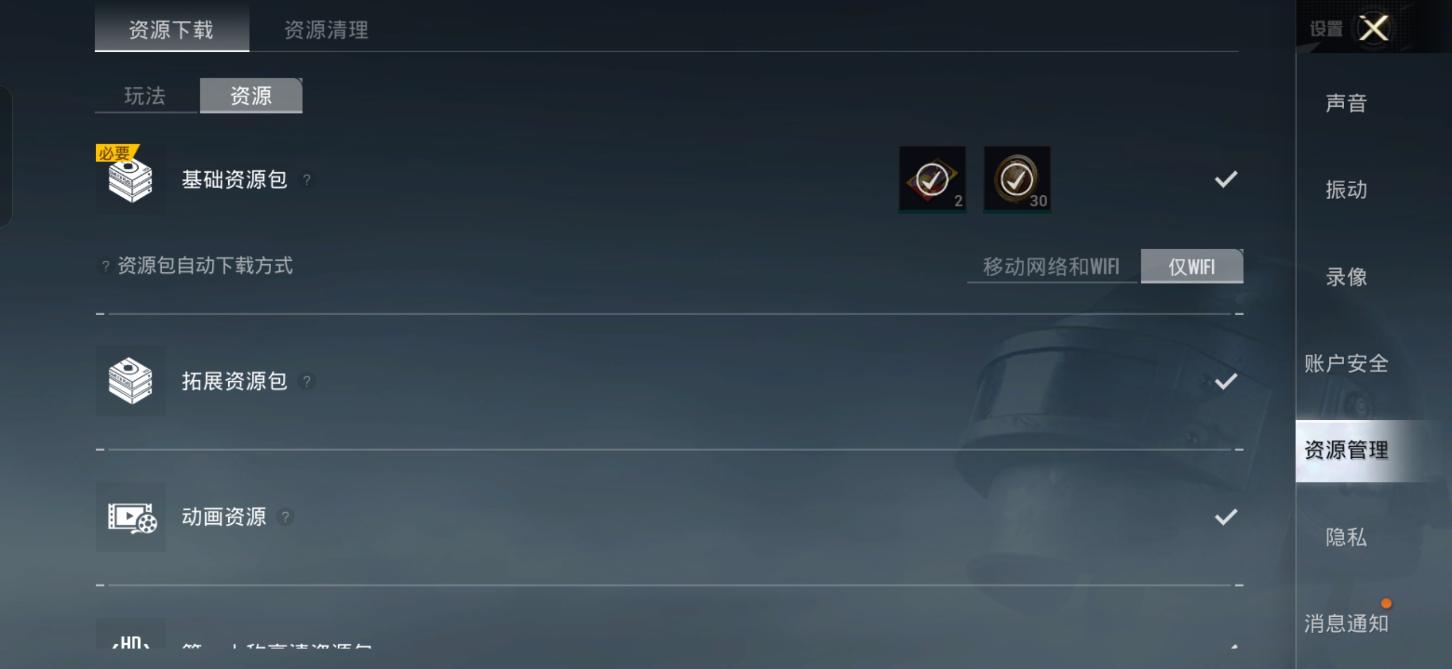Viewport: 1452px width, 669px height.
Task: Click the 拓展资源包 package icon
Action: click(131, 381)
